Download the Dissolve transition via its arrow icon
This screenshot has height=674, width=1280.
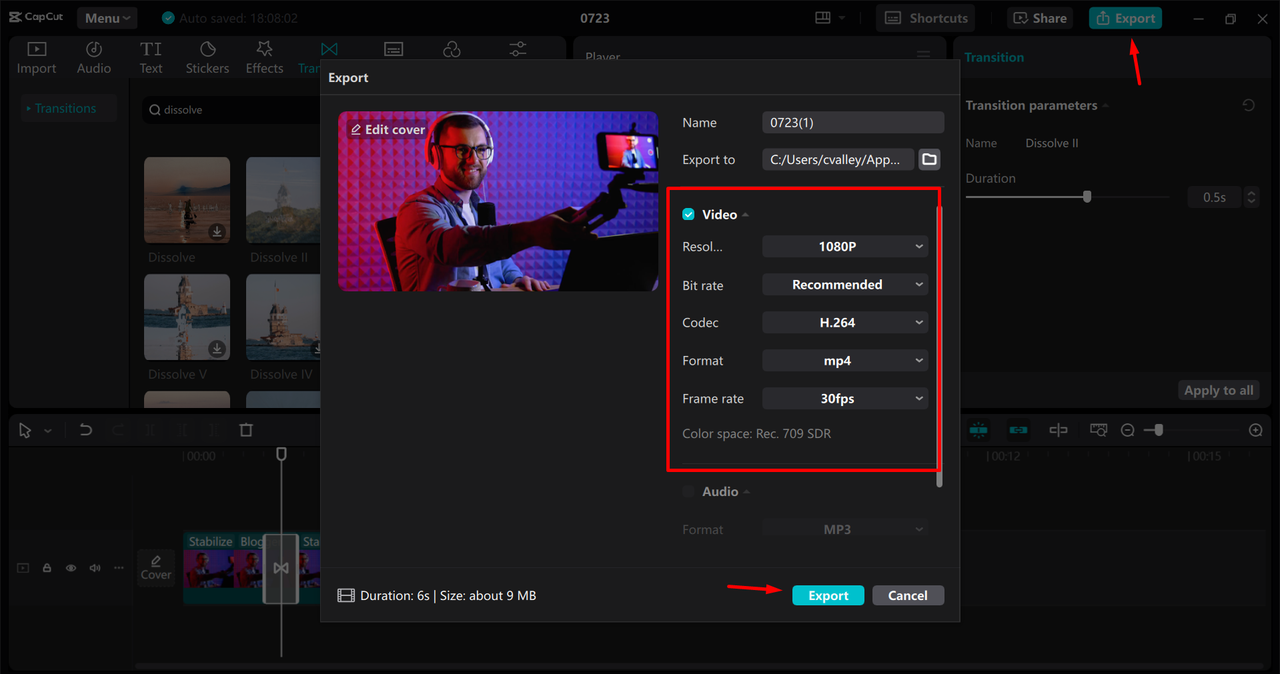(x=217, y=232)
